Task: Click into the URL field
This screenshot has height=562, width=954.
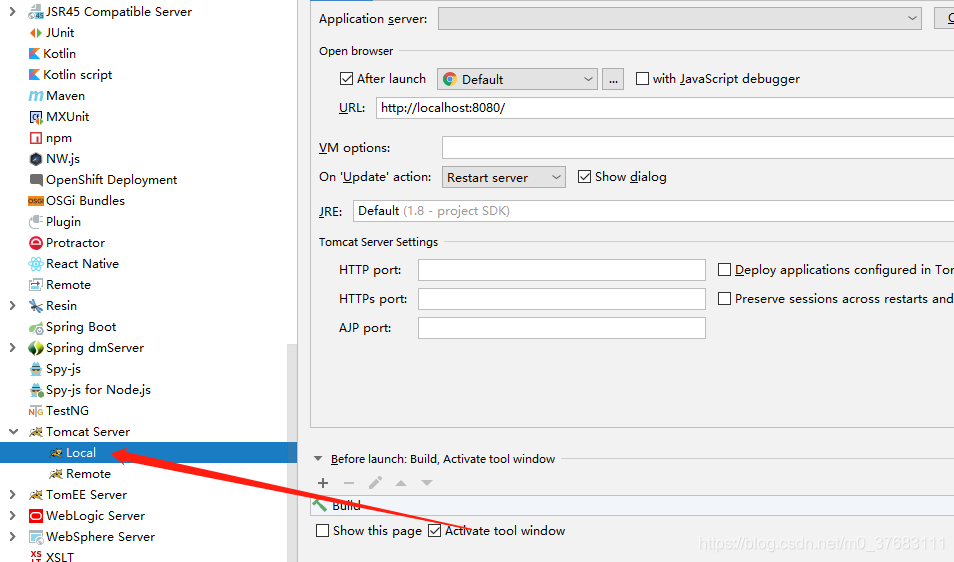Action: tap(665, 108)
